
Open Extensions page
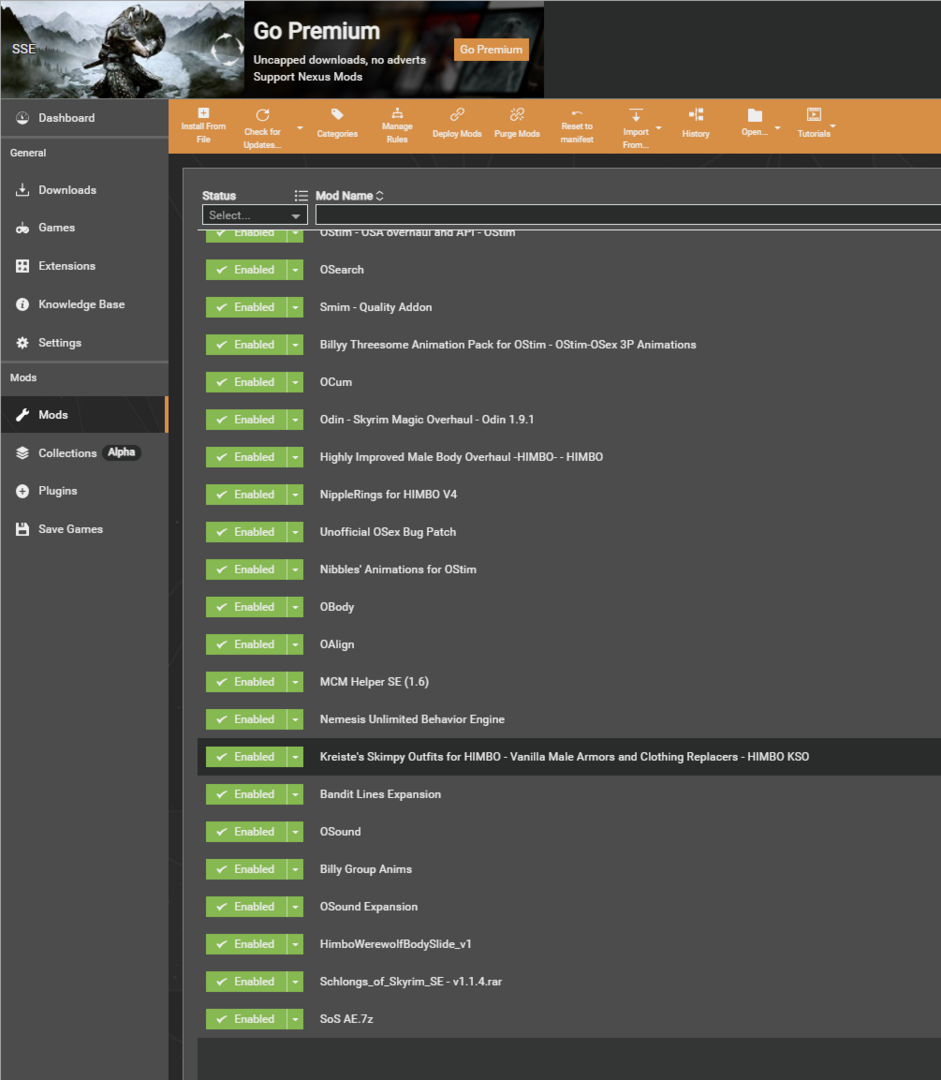point(84,266)
